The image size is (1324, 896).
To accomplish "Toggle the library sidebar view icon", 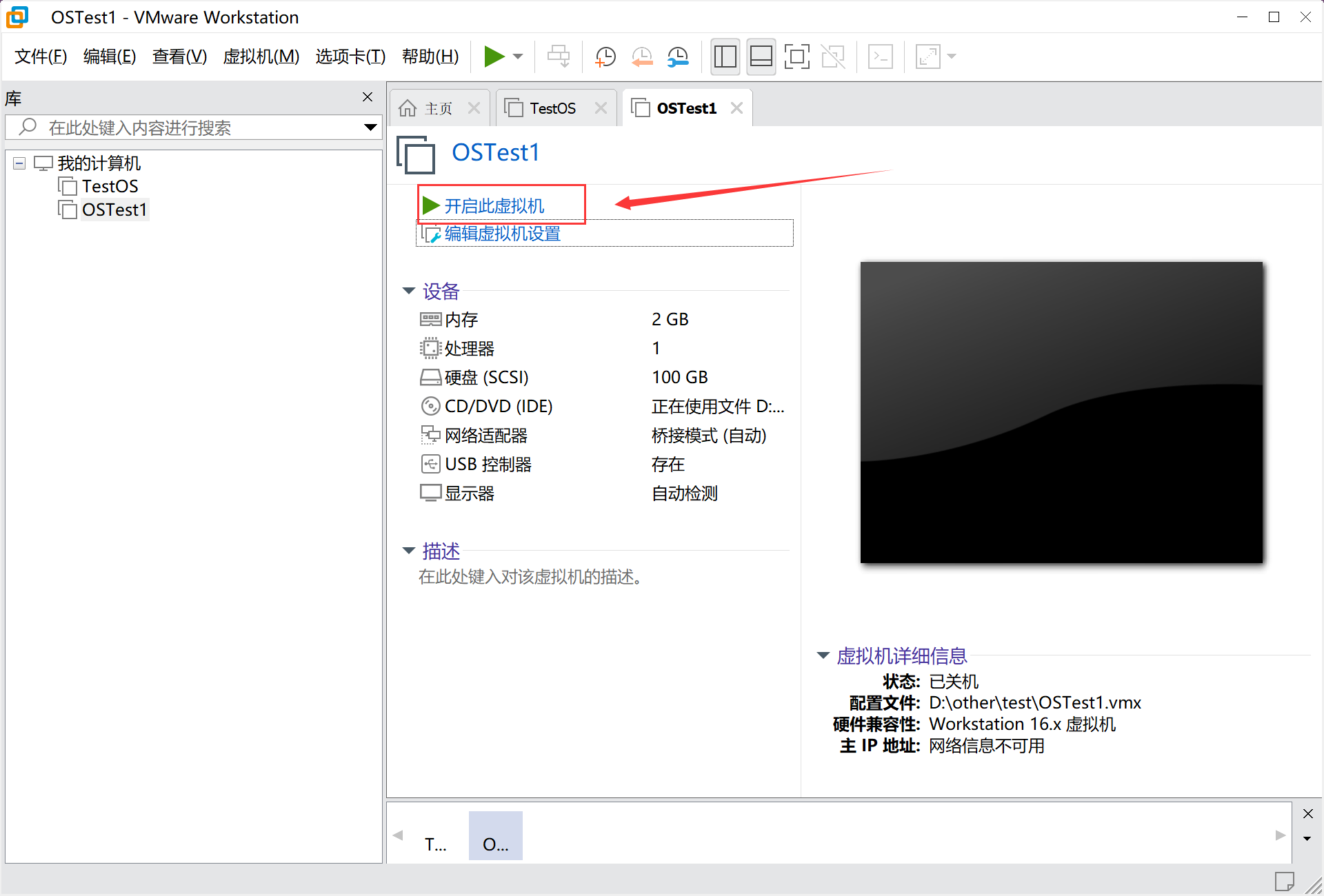I will (x=725, y=57).
